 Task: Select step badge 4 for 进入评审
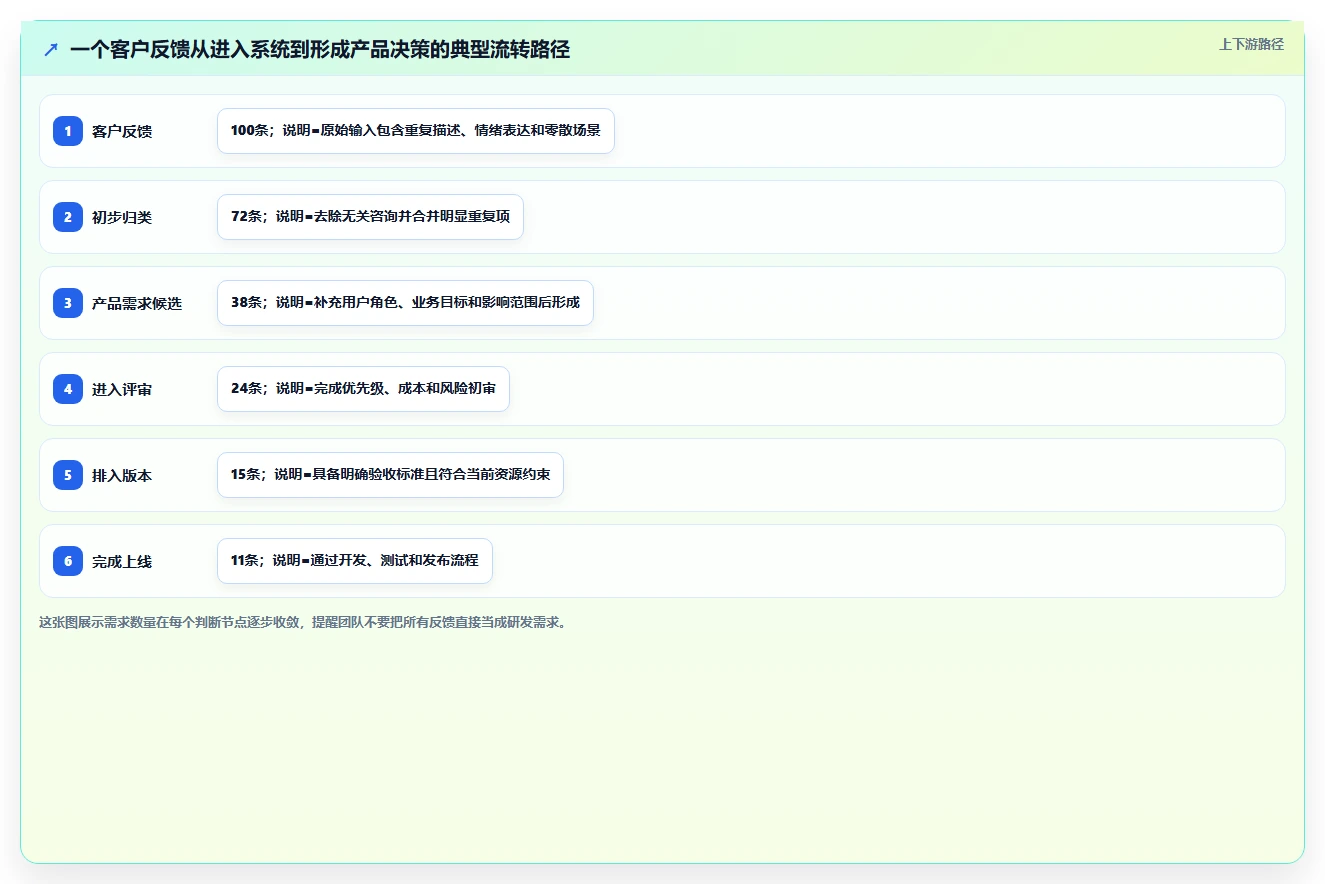coord(68,389)
